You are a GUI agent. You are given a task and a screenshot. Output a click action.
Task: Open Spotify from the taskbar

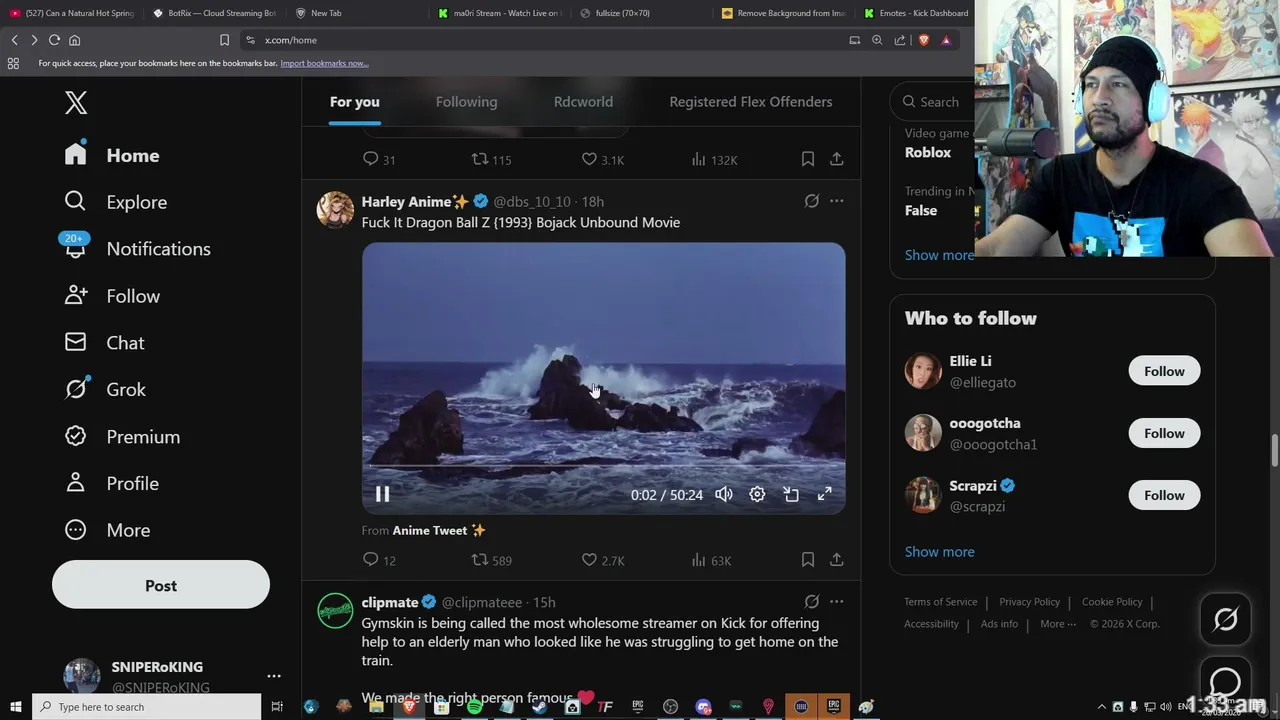(474, 707)
